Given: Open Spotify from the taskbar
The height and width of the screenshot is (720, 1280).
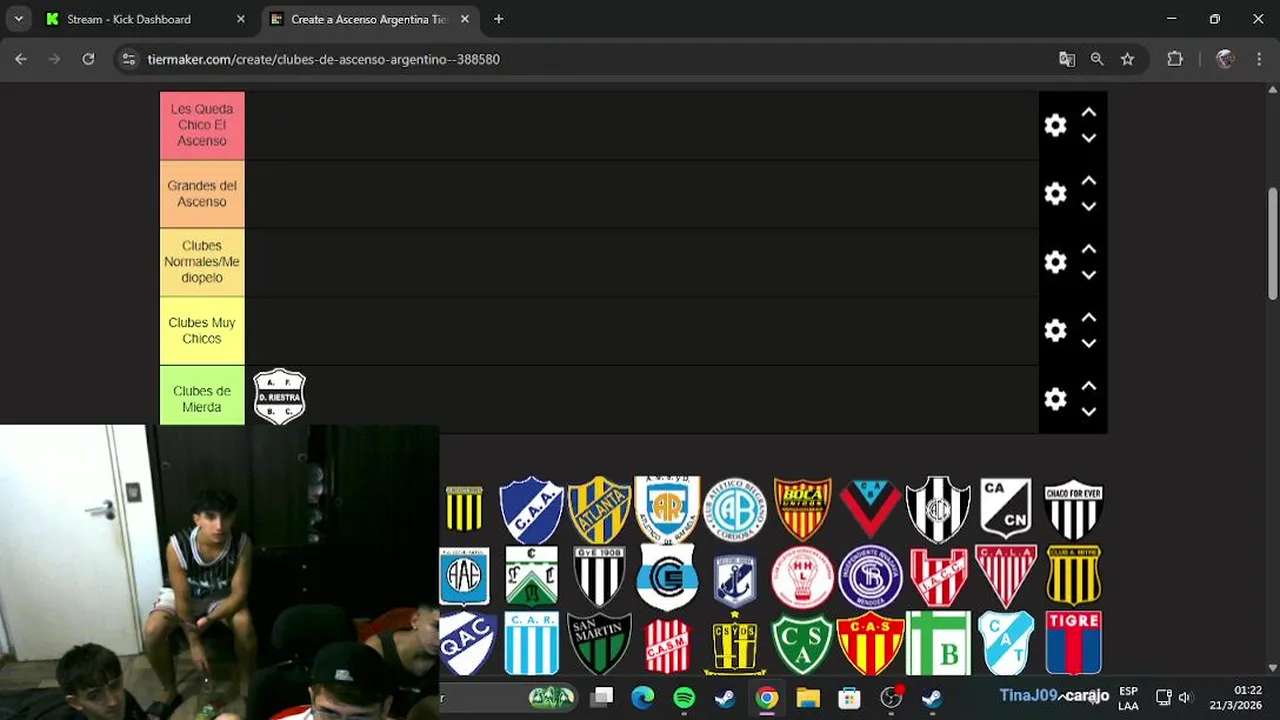Looking at the screenshot, I should pyautogui.click(x=684, y=697).
